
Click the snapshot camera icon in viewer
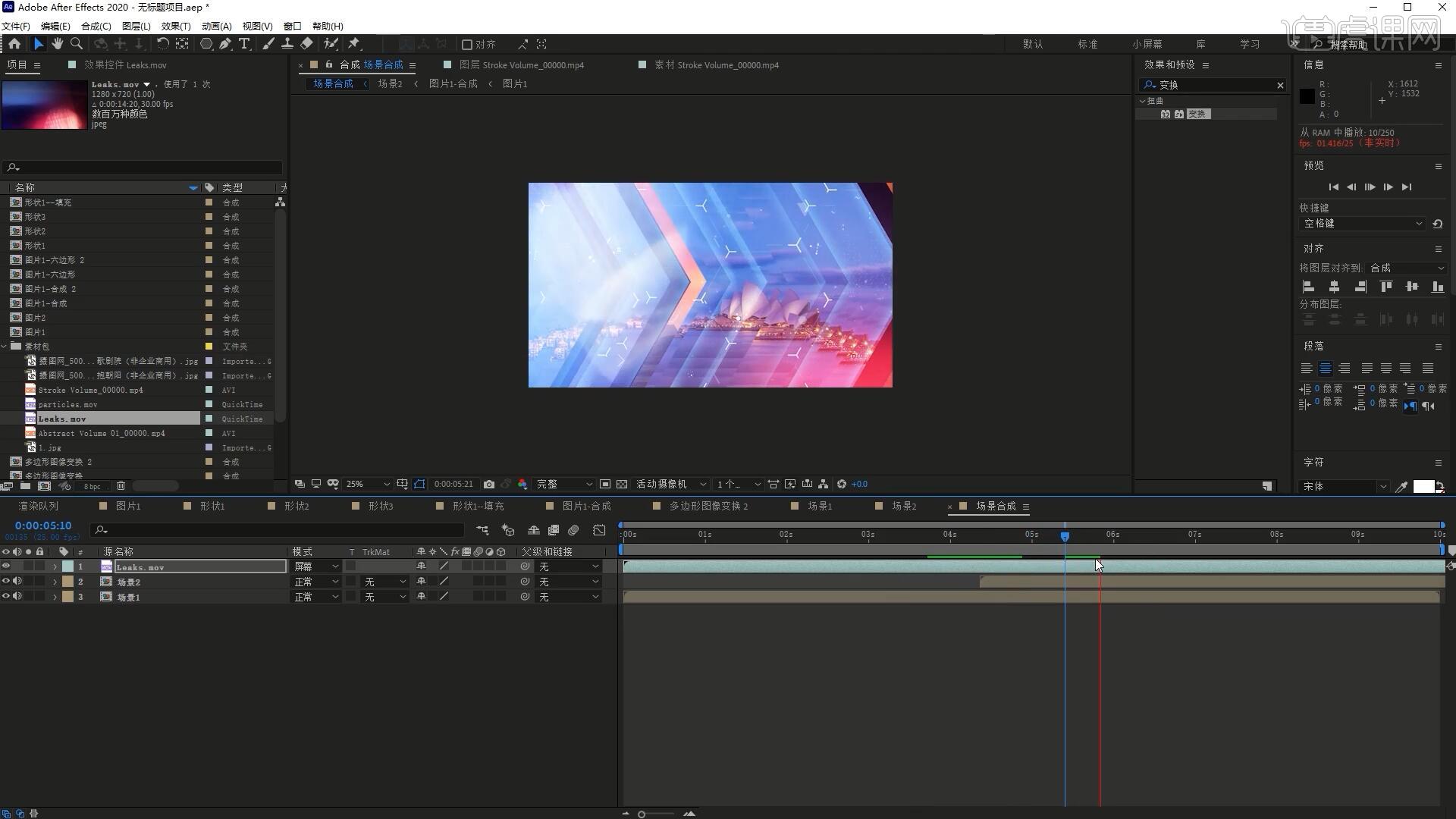tap(489, 484)
